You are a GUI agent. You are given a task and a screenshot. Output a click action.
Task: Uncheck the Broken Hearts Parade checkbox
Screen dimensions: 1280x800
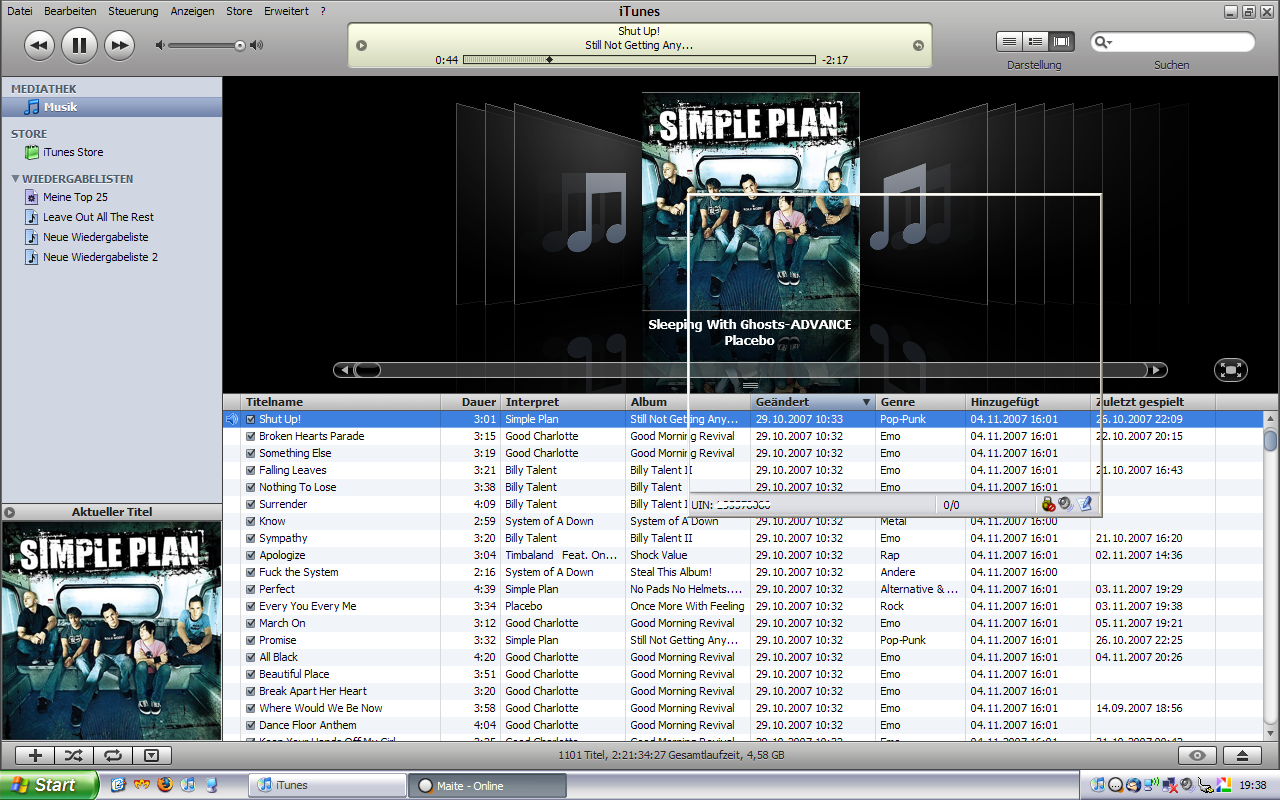tap(251, 437)
